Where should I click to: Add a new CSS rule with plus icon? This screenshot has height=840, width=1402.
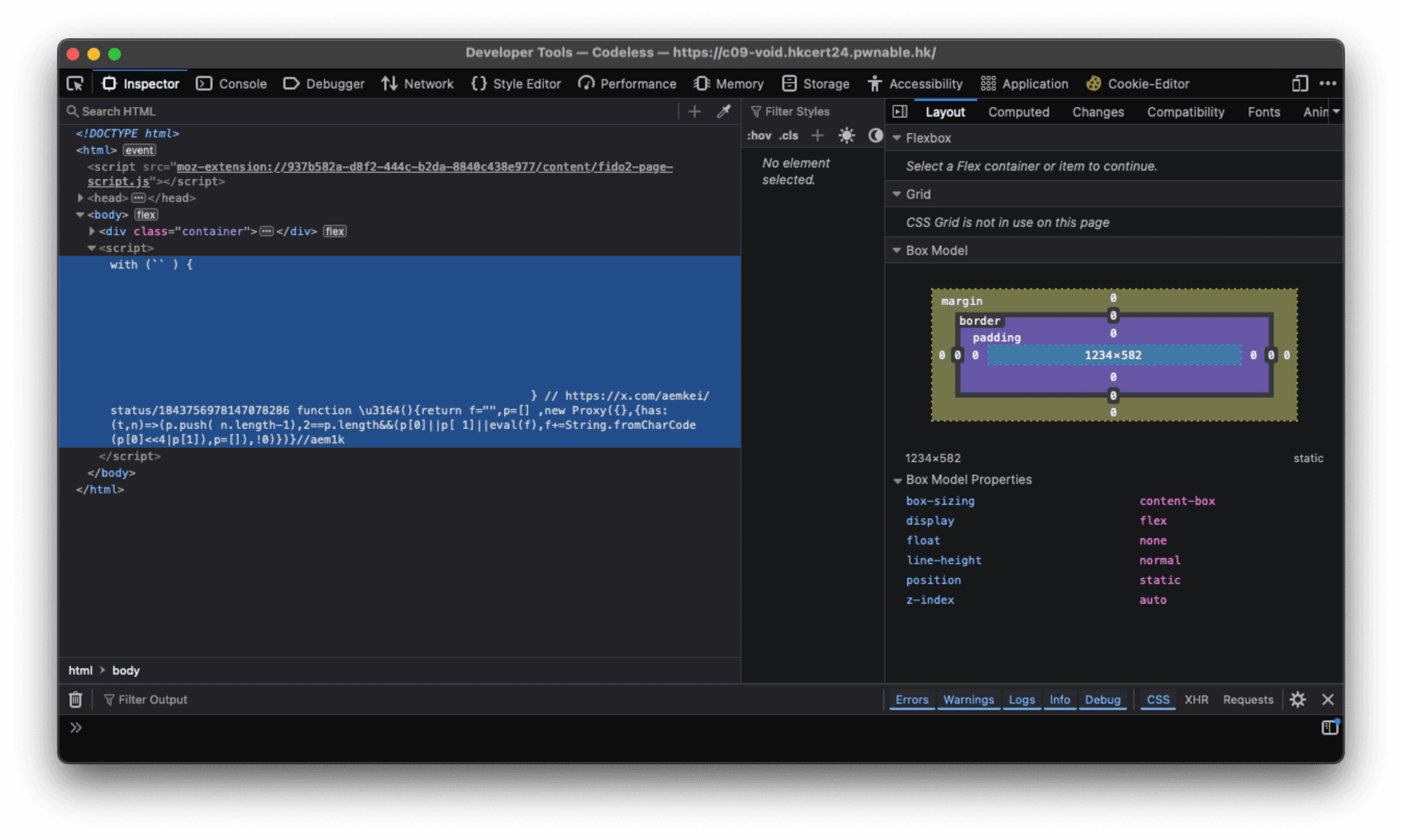(817, 135)
